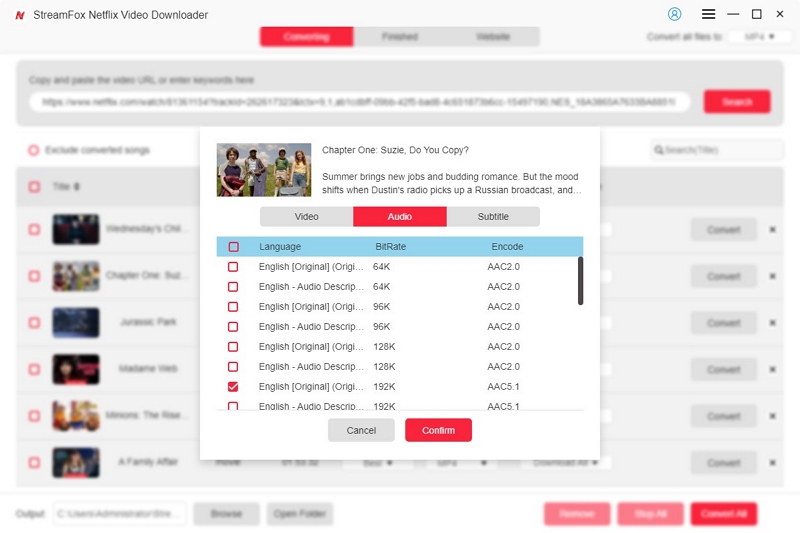Toggle the select-all Language header checkbox

coord(233,247)
